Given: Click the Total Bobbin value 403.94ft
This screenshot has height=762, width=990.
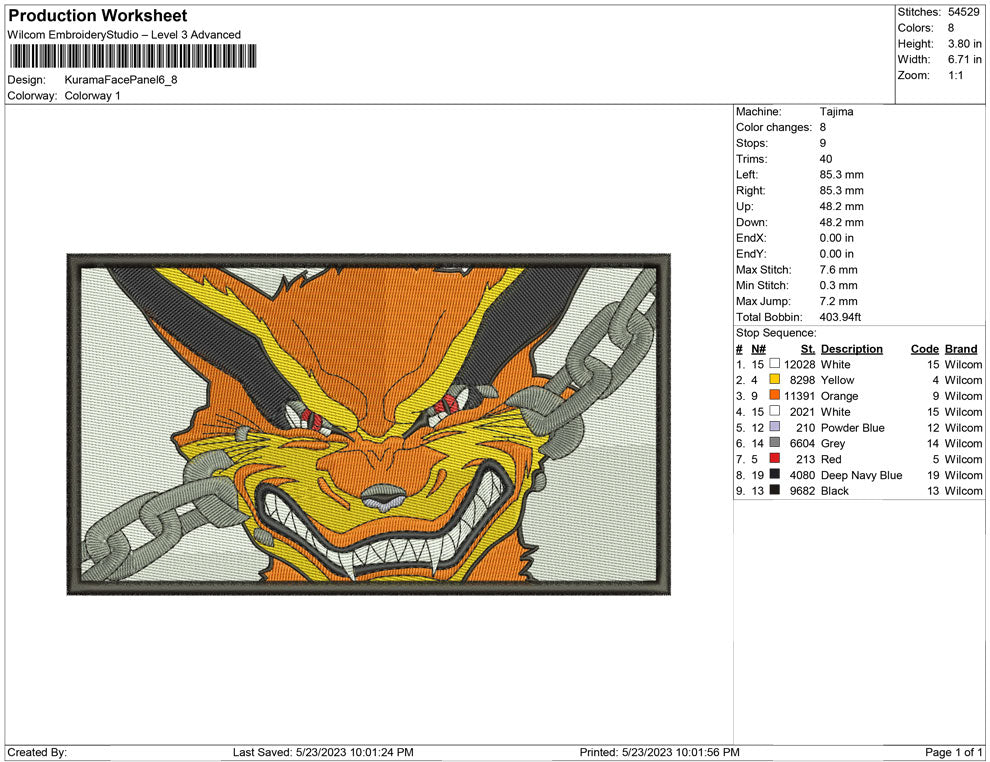Looking at the screenshot, I should (840, 317).
